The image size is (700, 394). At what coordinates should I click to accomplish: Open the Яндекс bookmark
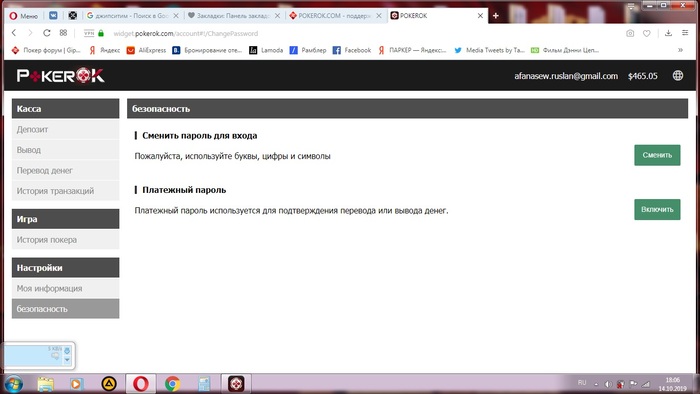click(x=104, y=50)
